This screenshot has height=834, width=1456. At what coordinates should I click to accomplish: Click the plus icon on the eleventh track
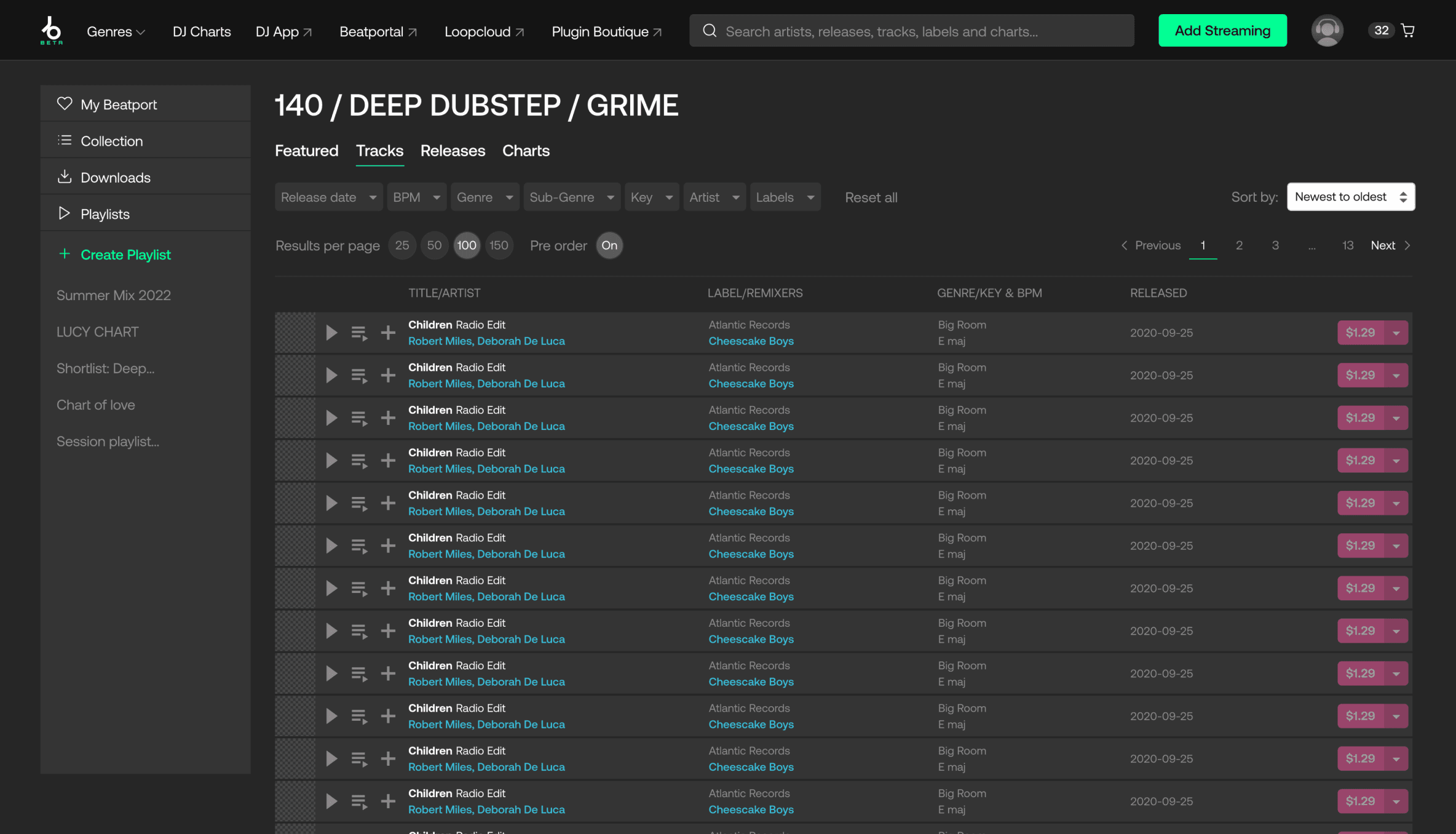(388, 759)
